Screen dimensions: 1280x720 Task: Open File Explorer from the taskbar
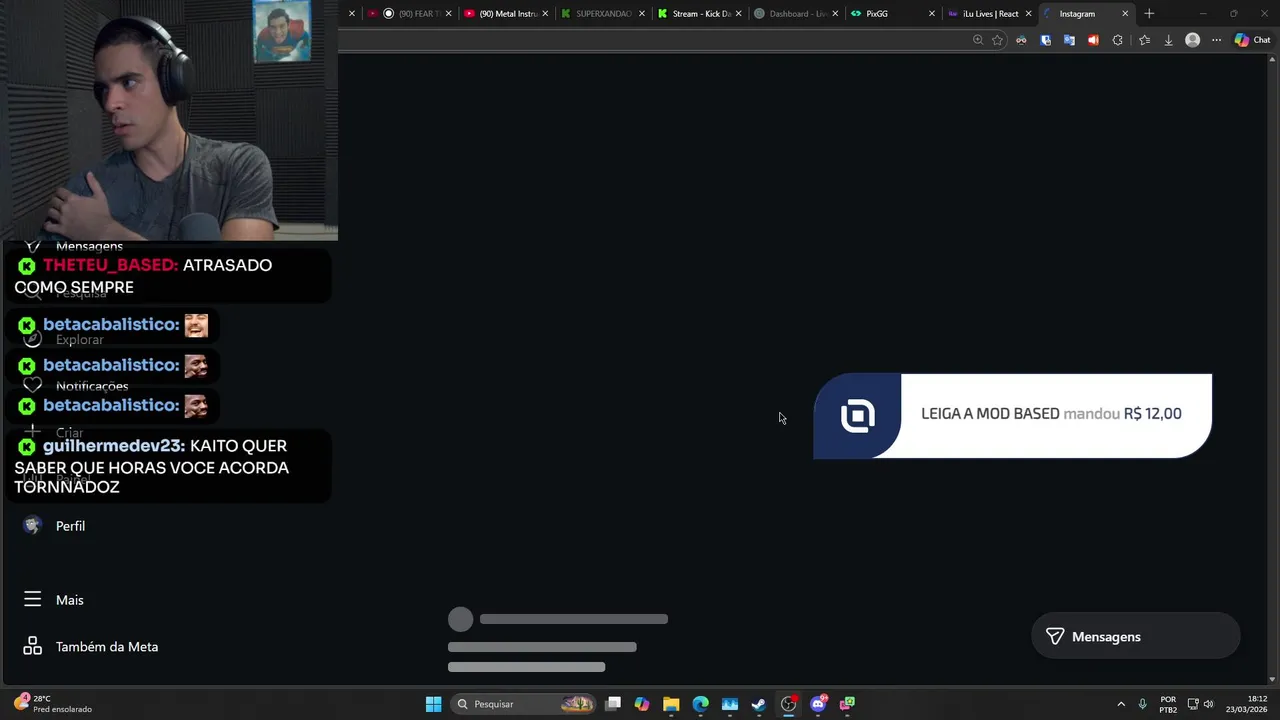point(671,704)
